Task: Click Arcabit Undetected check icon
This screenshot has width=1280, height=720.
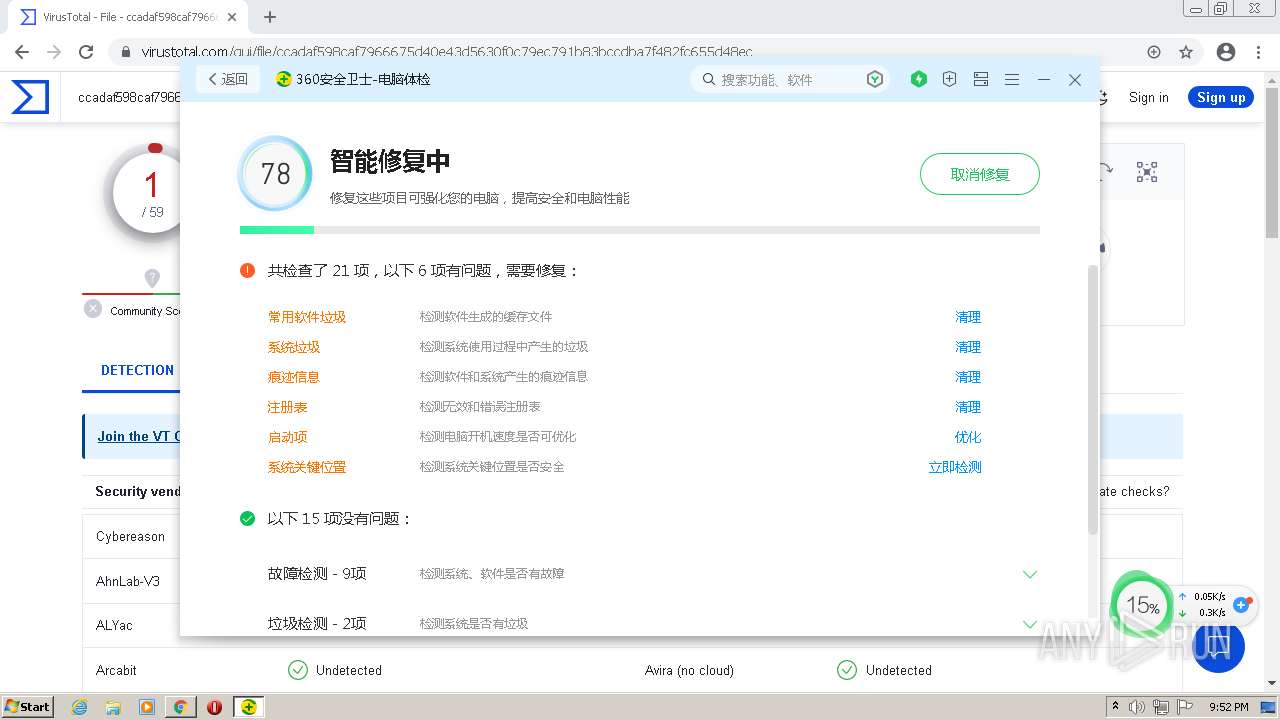Action: tap(297, 670)
